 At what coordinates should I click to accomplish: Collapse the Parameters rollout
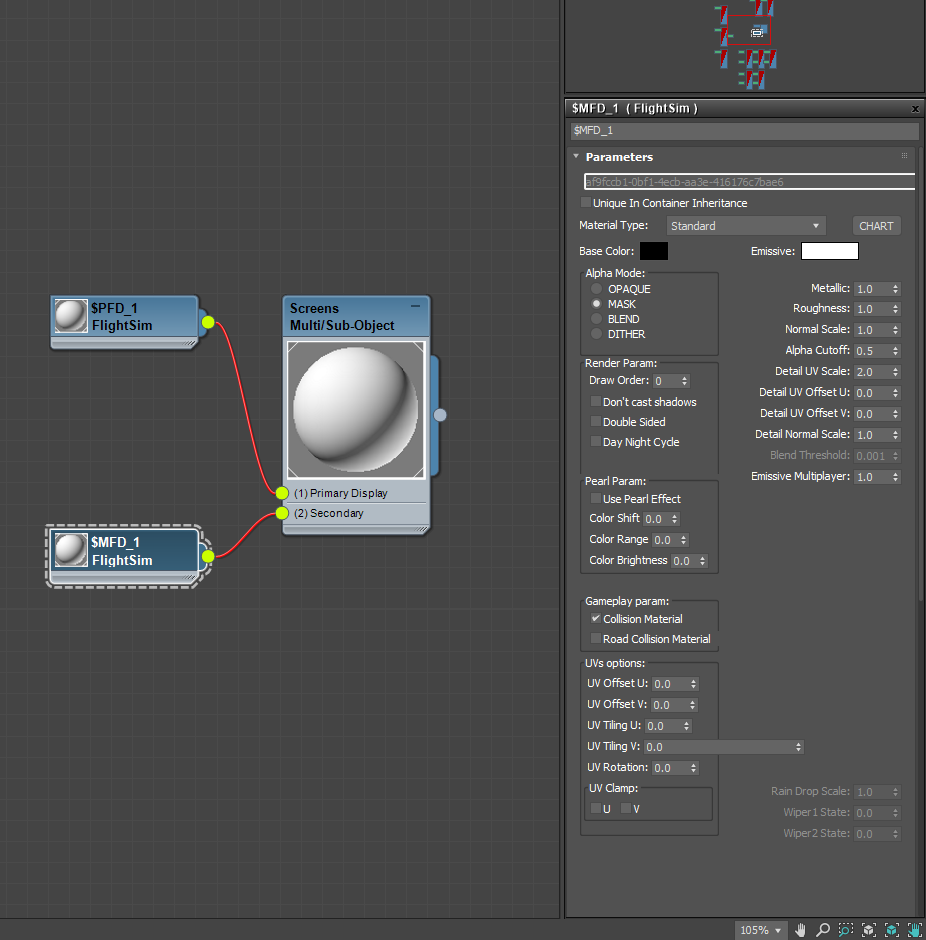(576, 156)
